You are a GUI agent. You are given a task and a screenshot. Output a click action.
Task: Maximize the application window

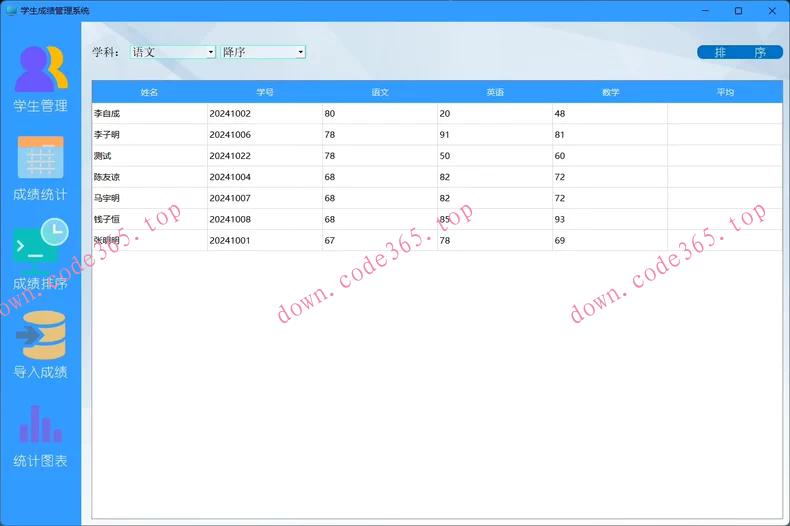(x=738, y=11)
